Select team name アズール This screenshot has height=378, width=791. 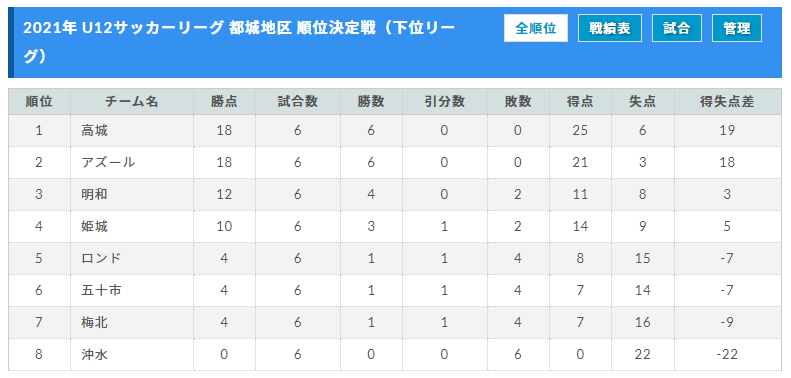coord(108,163)
